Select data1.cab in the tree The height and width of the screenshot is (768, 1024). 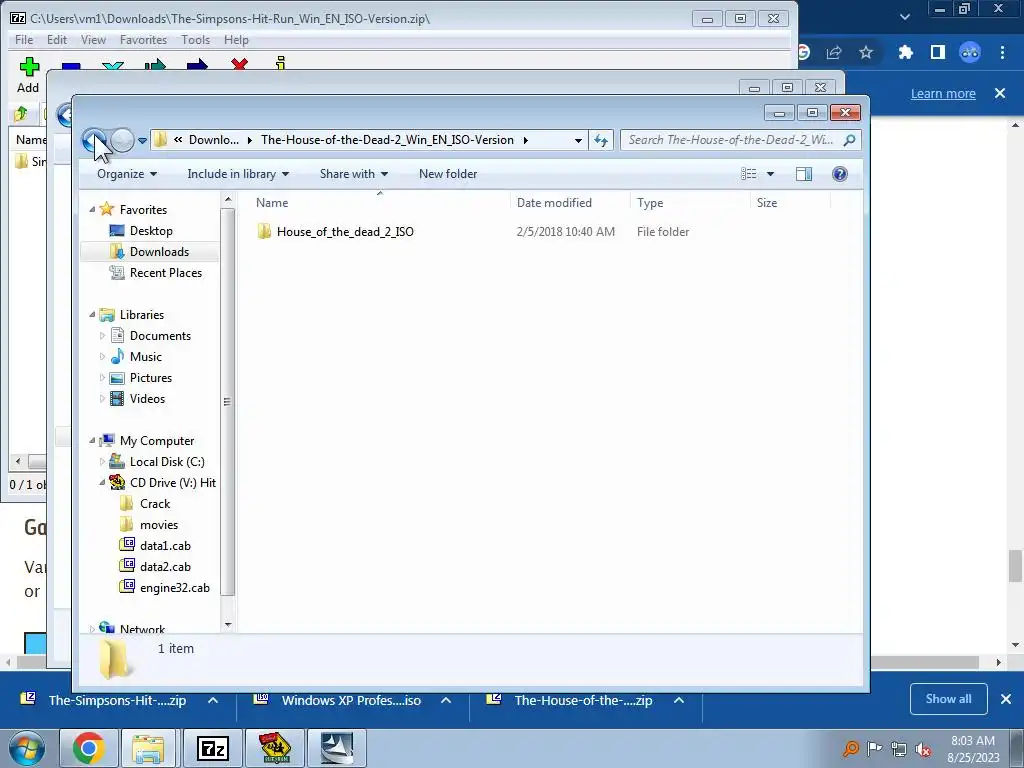[165, 545]
